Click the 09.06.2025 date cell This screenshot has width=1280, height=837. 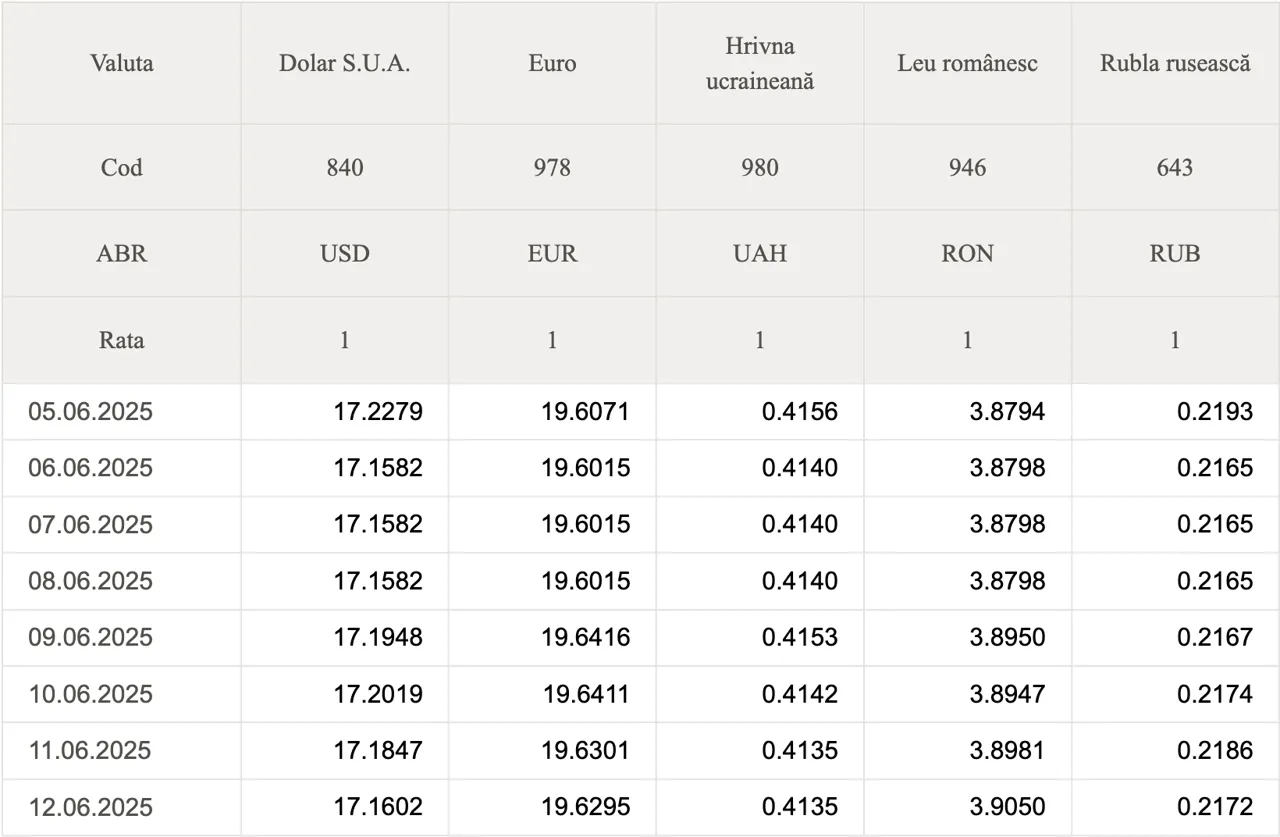tap(90, 637)
